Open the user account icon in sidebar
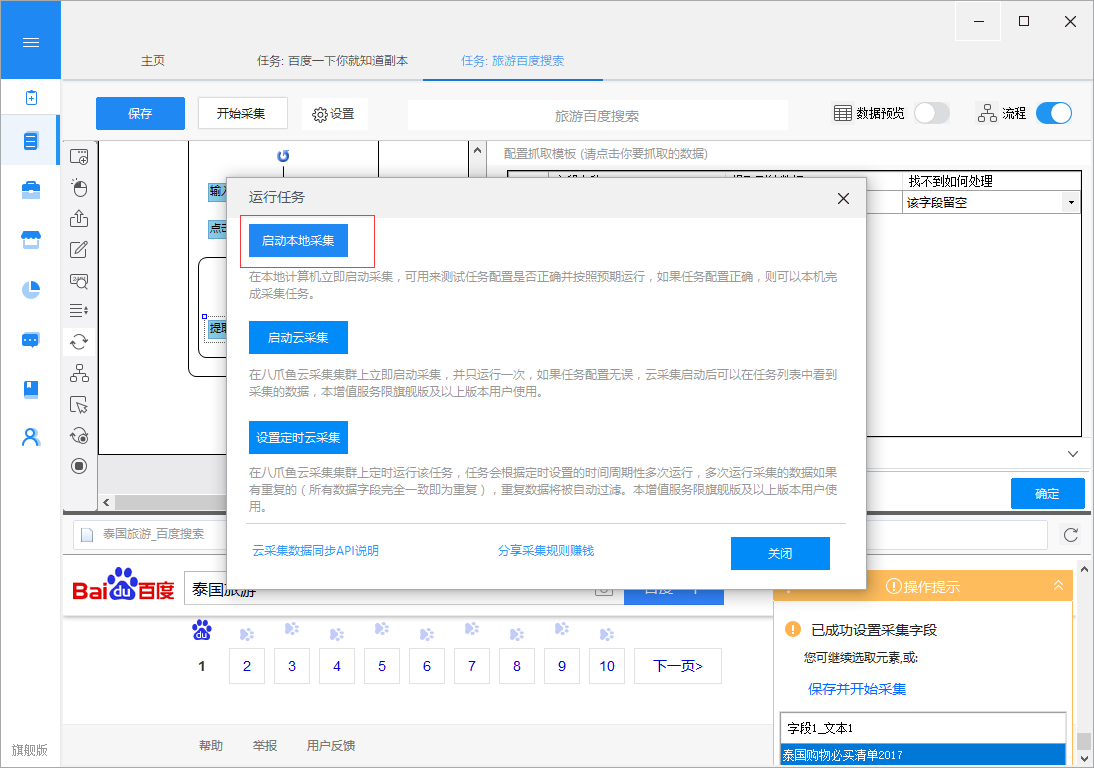Screen dimensions: 1094x768 tap(31, 437)
